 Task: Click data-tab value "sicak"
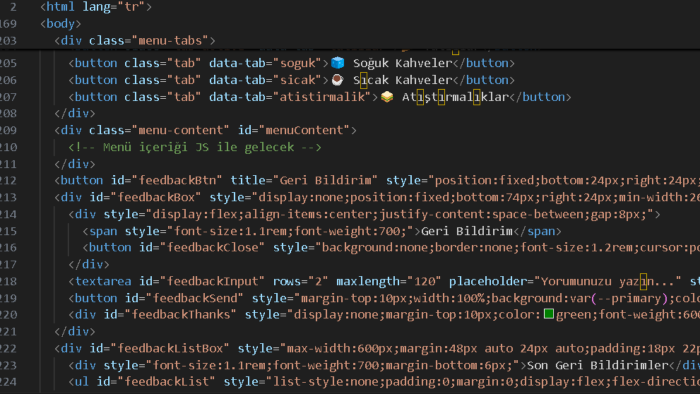pyautogui.click(x=297, y=80)
